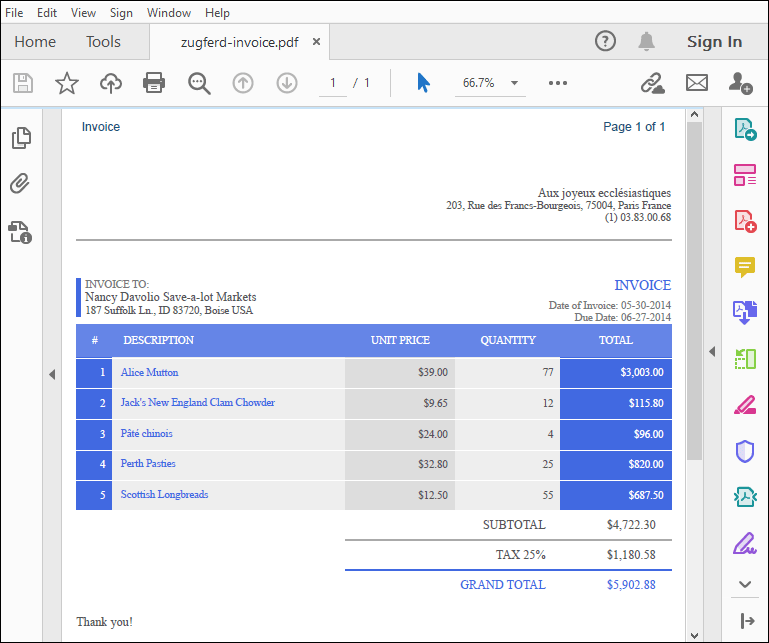Click the Perth Pasties item text
Viewport: 769px width, 643px height.
click(148, 463)
